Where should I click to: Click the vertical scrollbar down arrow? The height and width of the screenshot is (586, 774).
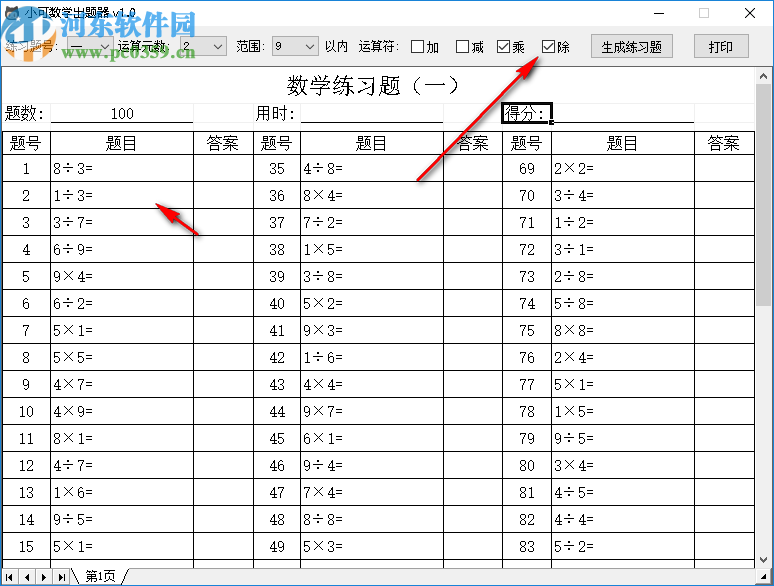click(764, 560)
